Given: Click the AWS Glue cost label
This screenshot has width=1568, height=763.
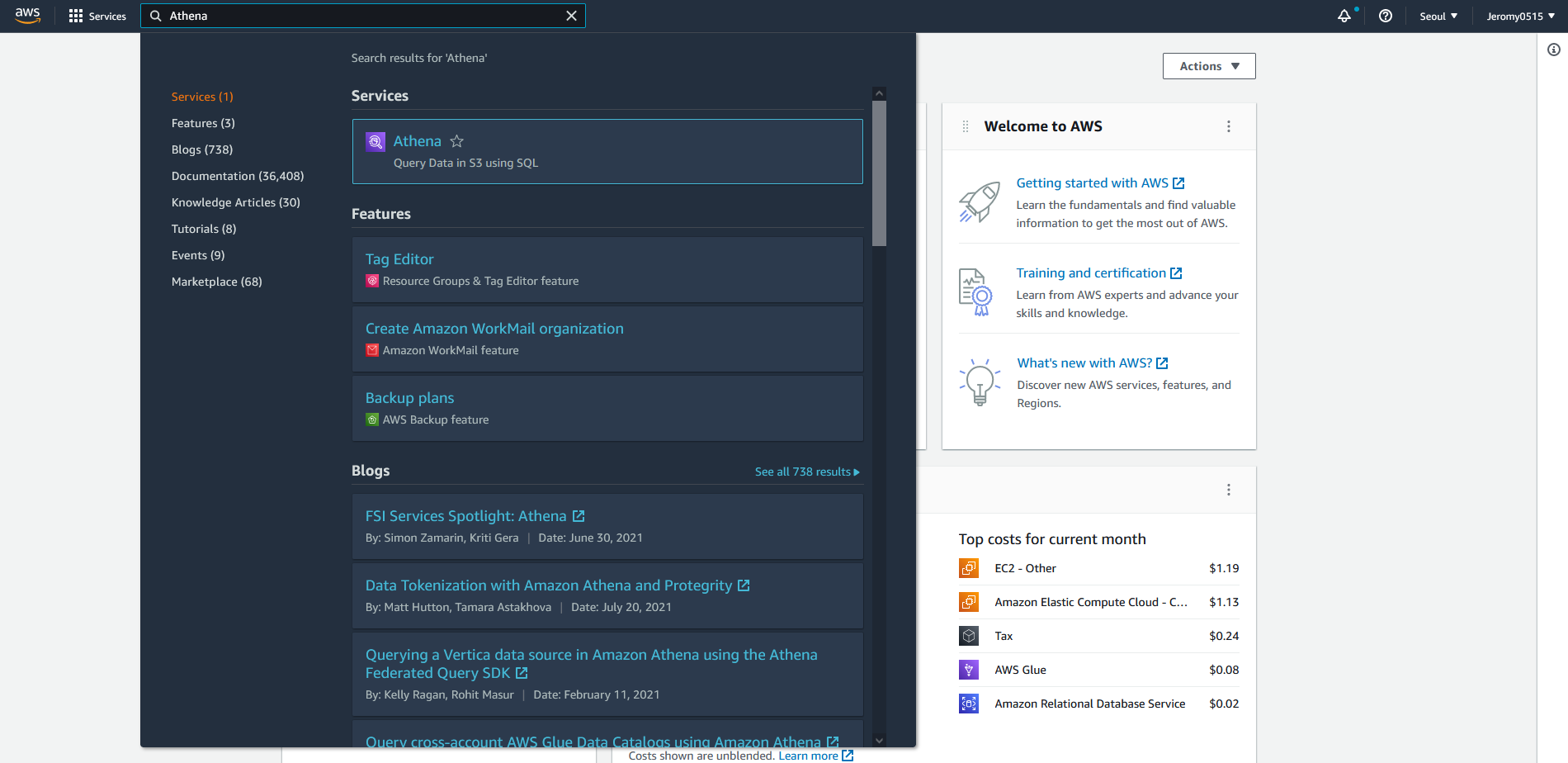Looking at the screenshot, I should pos(1020,670).
